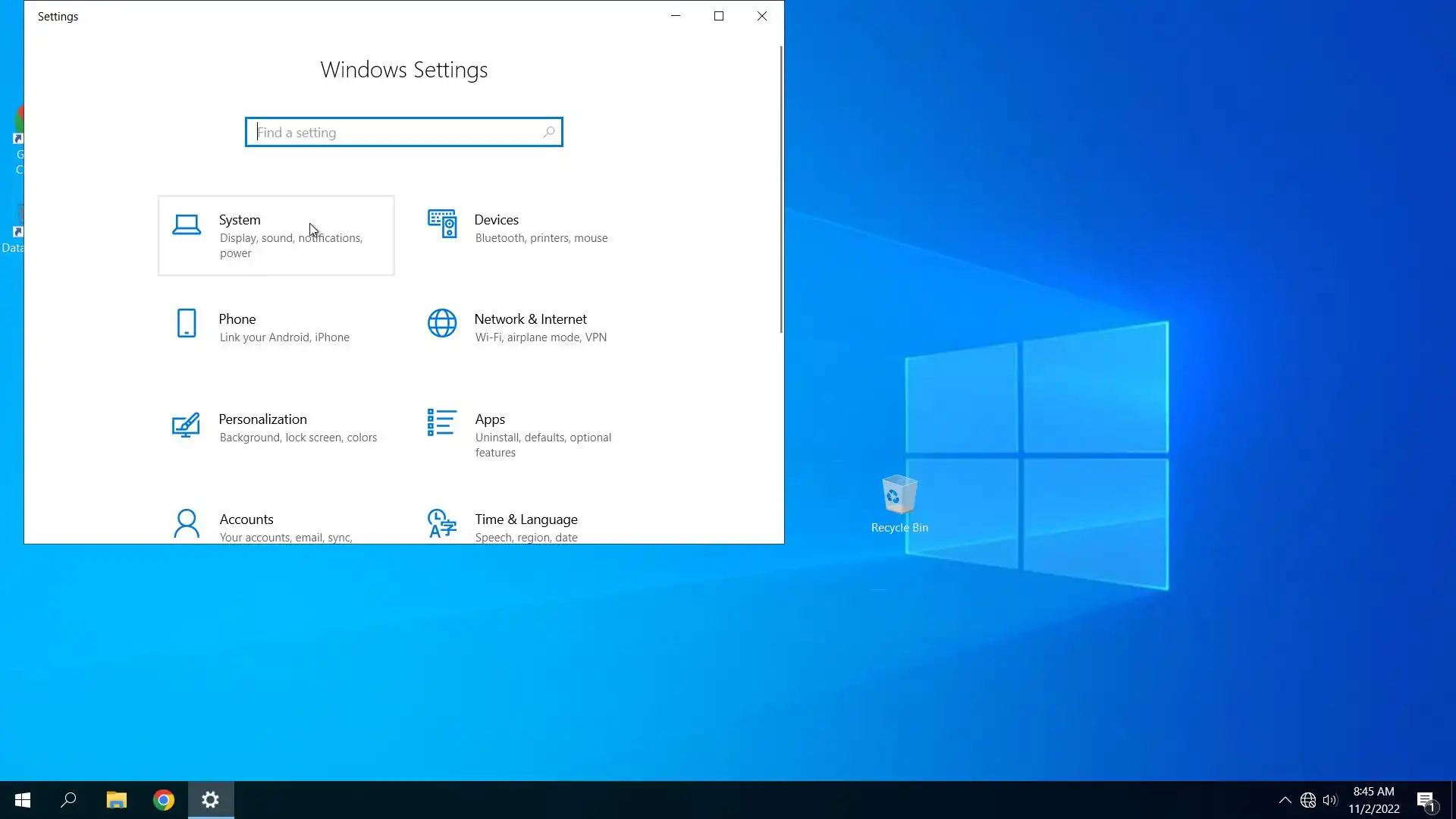This screenshot has height=819, width=1456.
Task: Click the Devices keyboard-speaker icon
Action: click(442, 224)
